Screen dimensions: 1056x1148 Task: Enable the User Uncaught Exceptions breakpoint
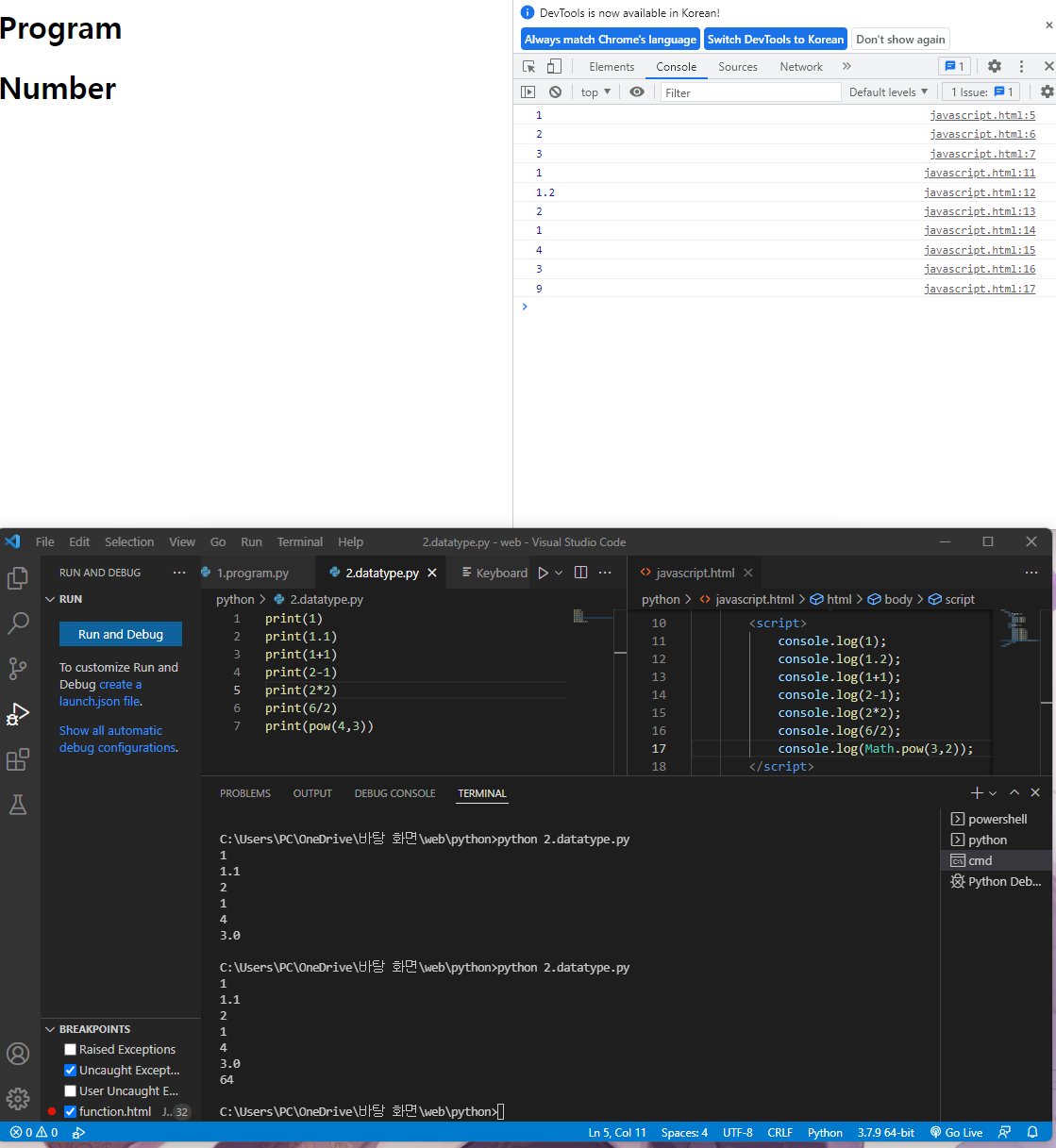click(x=70, y=1090)
